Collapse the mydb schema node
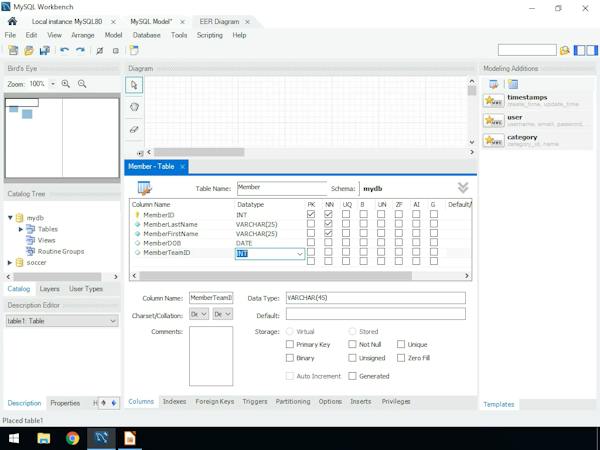600x450 pixels. [10, 218]
